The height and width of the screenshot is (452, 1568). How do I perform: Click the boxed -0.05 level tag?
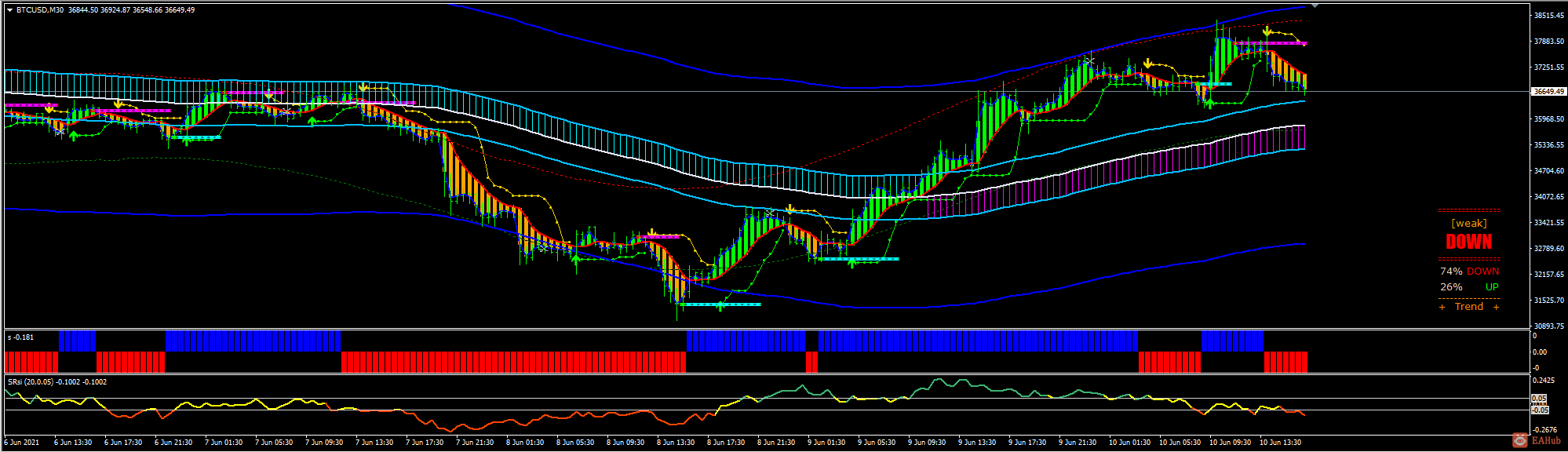pyautogui.click(x=1540, y=410)
